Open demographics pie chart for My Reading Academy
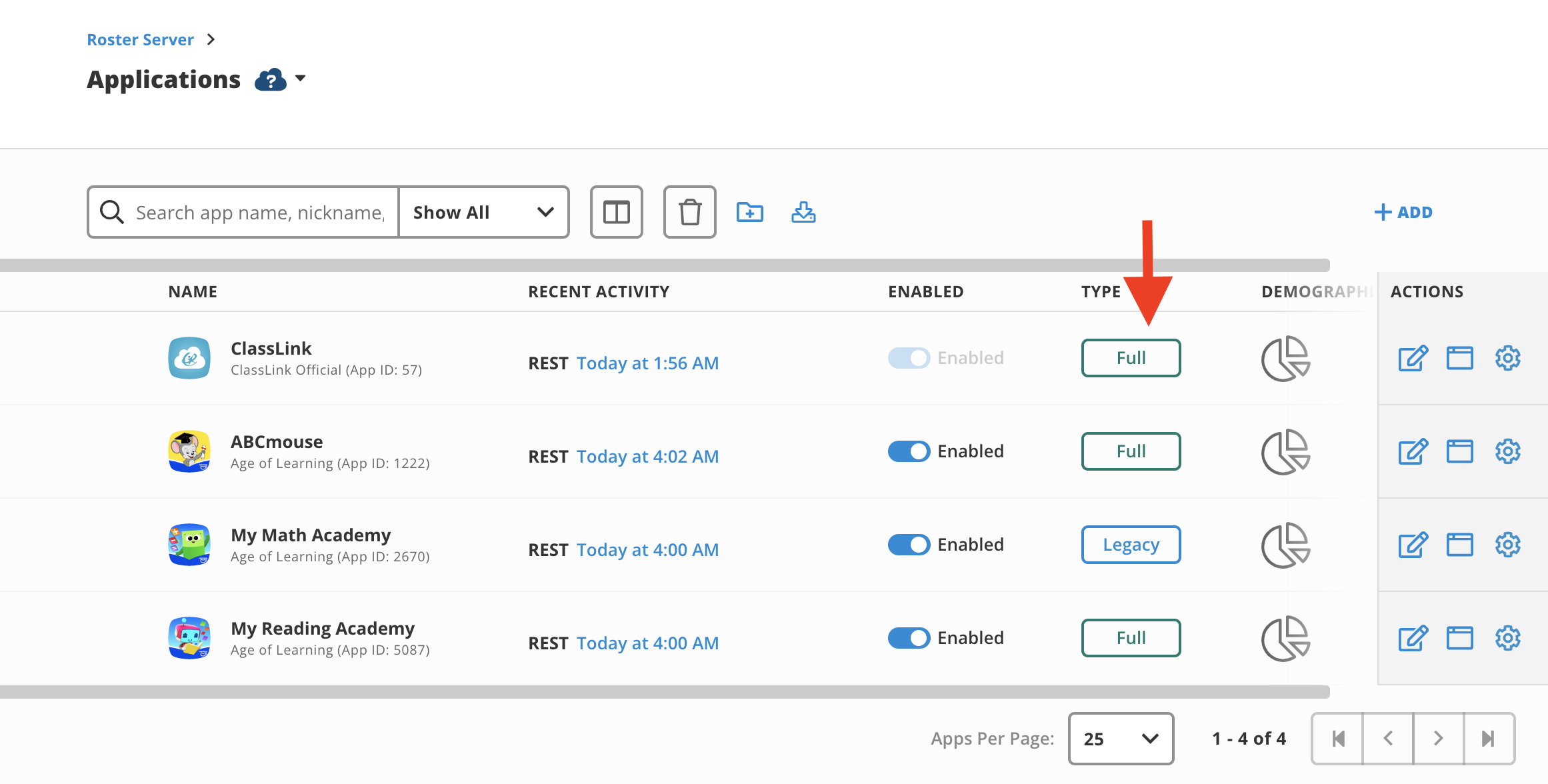 coord(1286,639)
